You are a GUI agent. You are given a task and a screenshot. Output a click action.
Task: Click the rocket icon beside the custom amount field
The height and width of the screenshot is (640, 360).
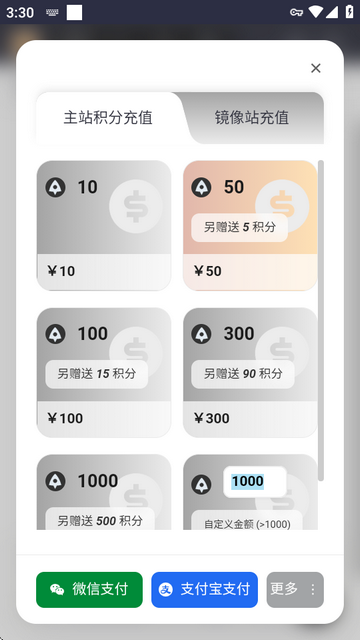tap(202, 484)
